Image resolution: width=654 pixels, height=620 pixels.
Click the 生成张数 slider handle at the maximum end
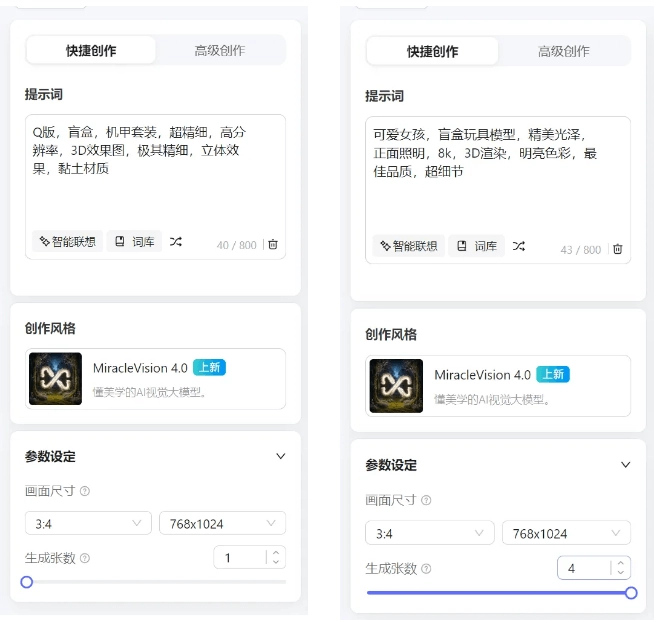[x=631, y=593]
